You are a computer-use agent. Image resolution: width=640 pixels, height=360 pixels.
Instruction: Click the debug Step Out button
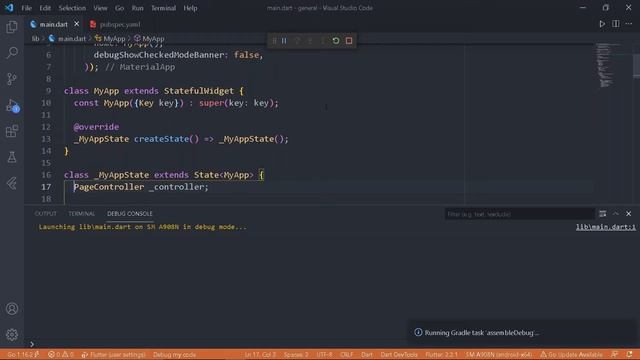(322, 41)
